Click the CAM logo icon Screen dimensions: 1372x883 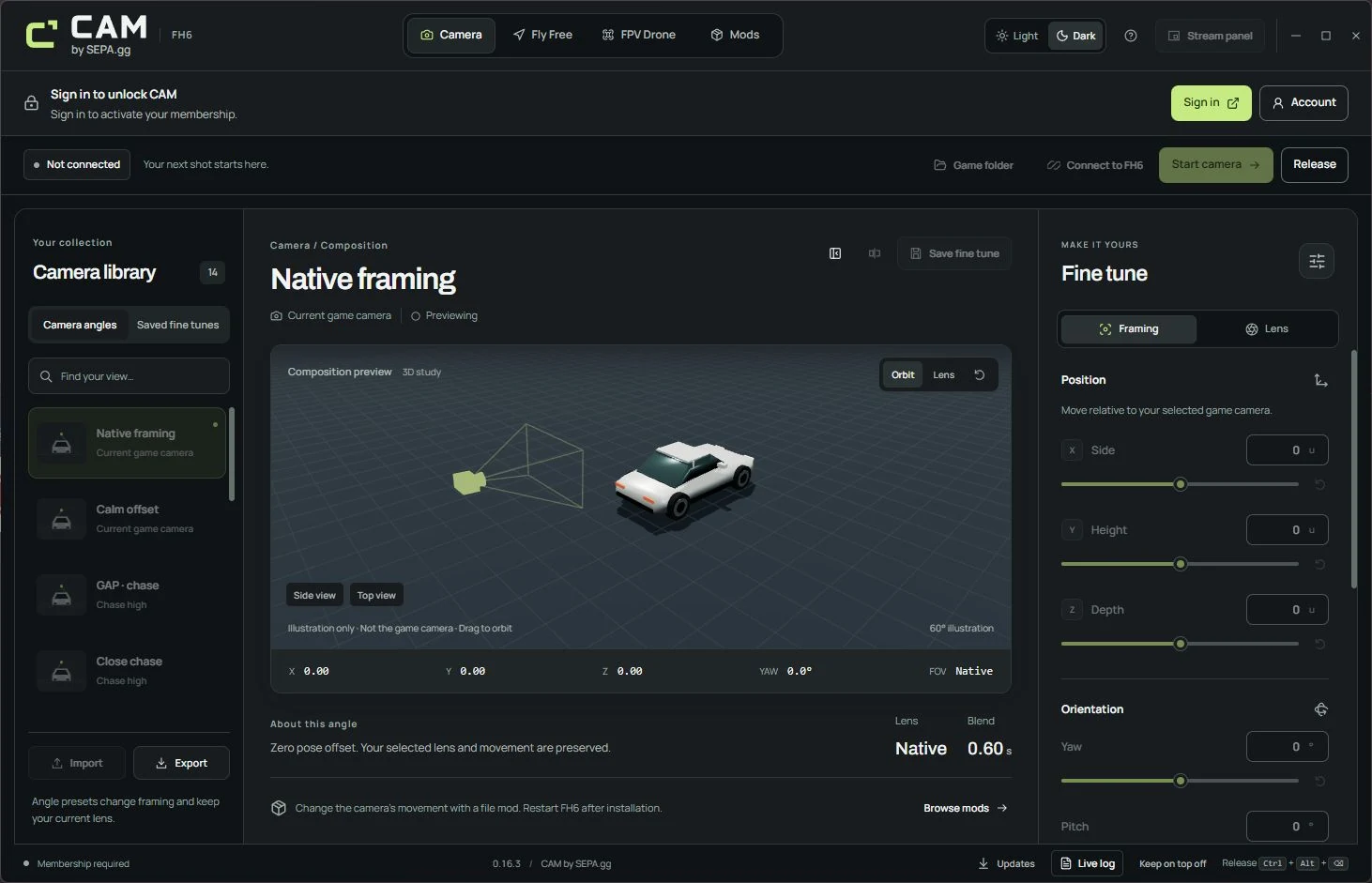pyautogui.click(x=41, y=34)
